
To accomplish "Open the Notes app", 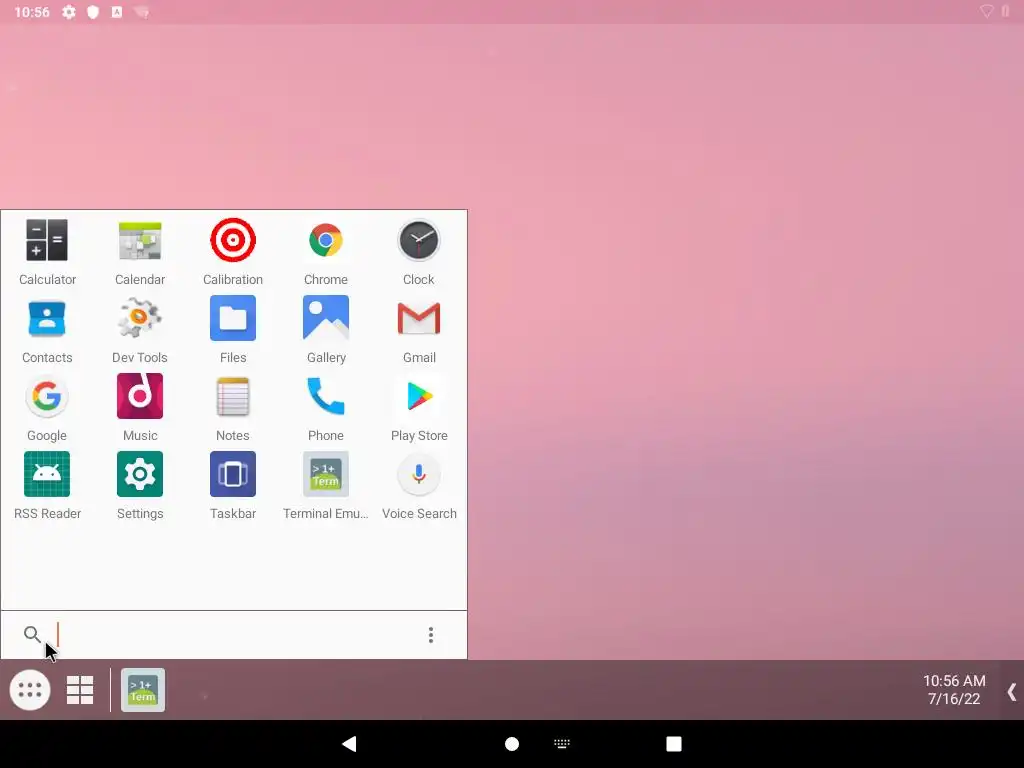I will pyautogui.click(x=232, y=408).
